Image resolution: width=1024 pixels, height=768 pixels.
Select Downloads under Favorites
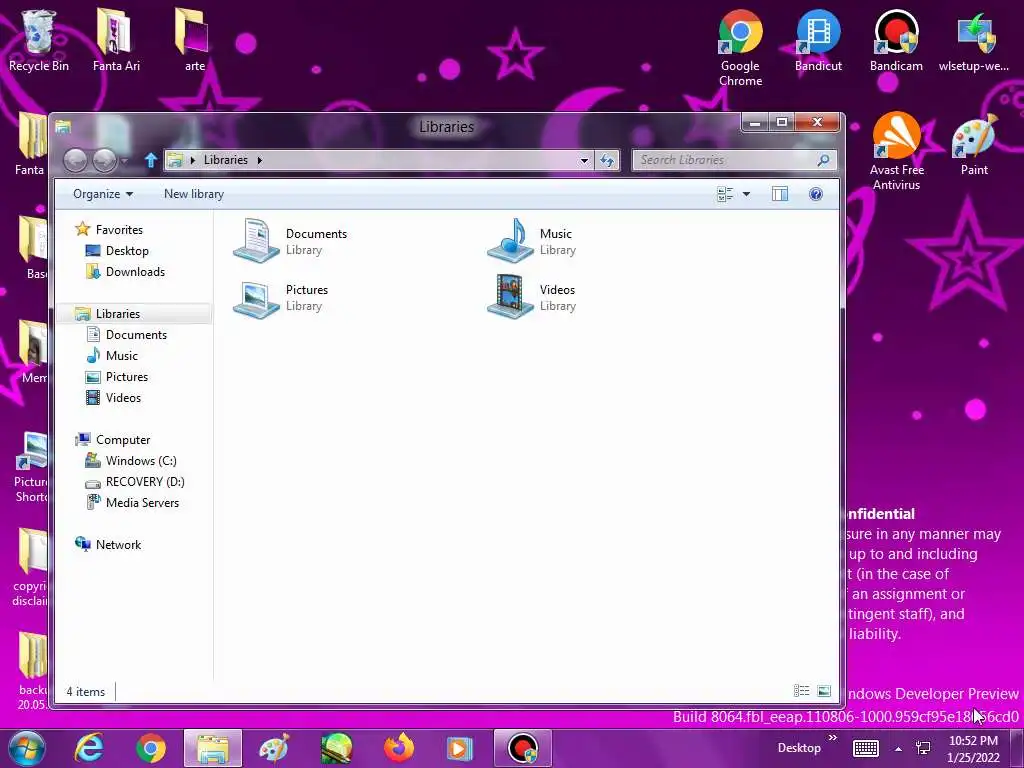(x=135, y=272)
